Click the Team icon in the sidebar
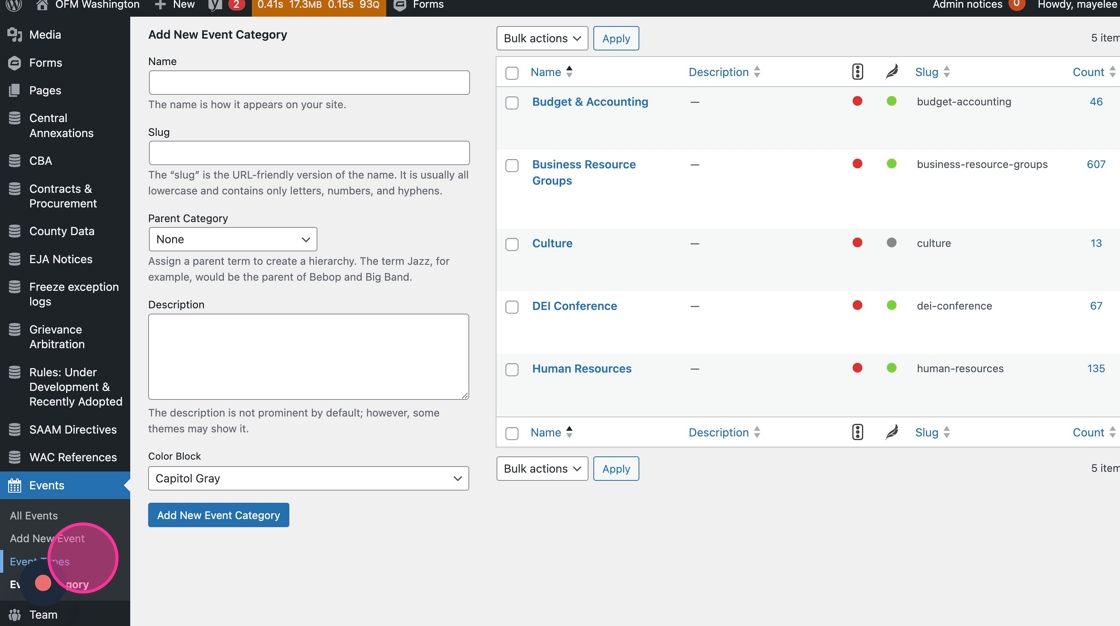1120x626 pixels. coord(14,615)
